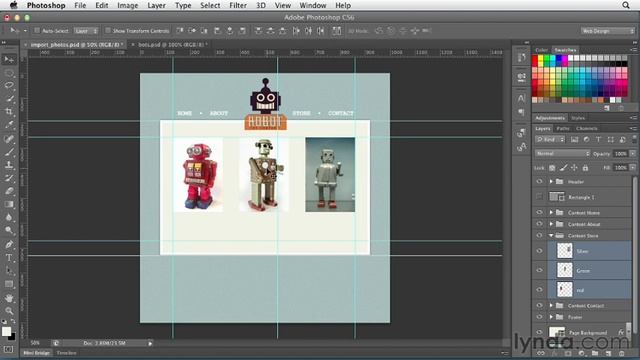Hide the red layer

[x=540, y=290]
